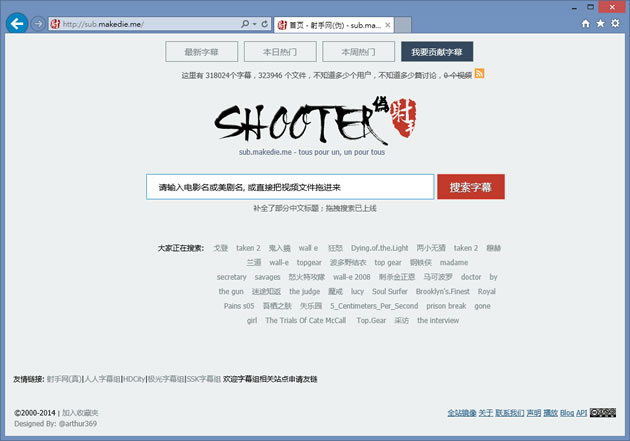
Task: Open browser Tools gear icon
Action: click(x=615, y=23)
